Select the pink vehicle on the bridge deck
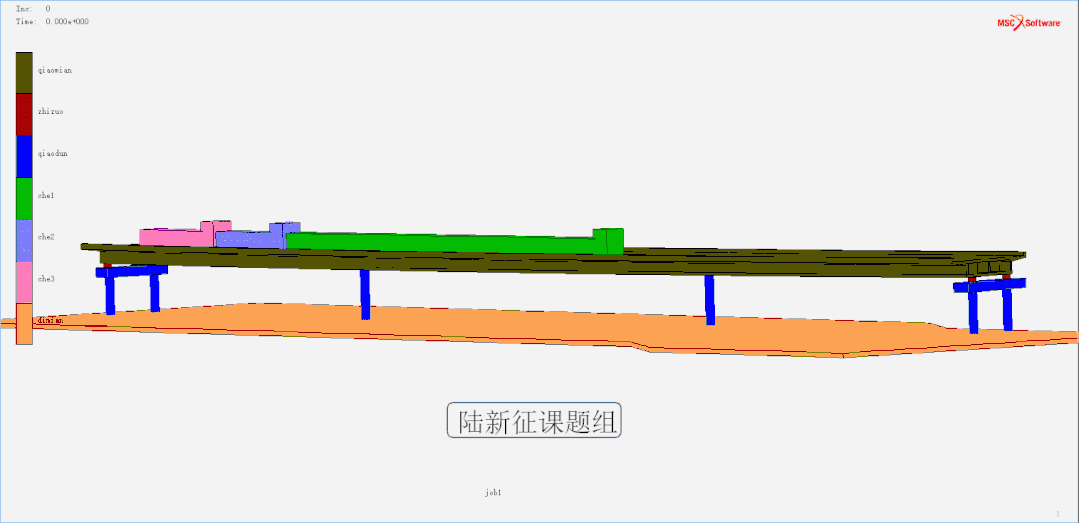The image size is (1079, 523). coord(175,236)
